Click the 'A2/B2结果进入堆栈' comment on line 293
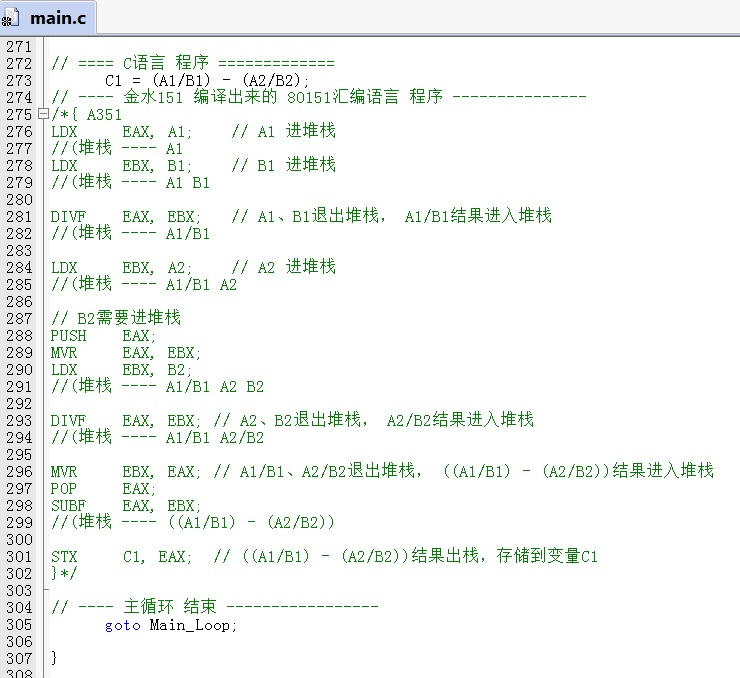740x678 pixels. [460, 419]
